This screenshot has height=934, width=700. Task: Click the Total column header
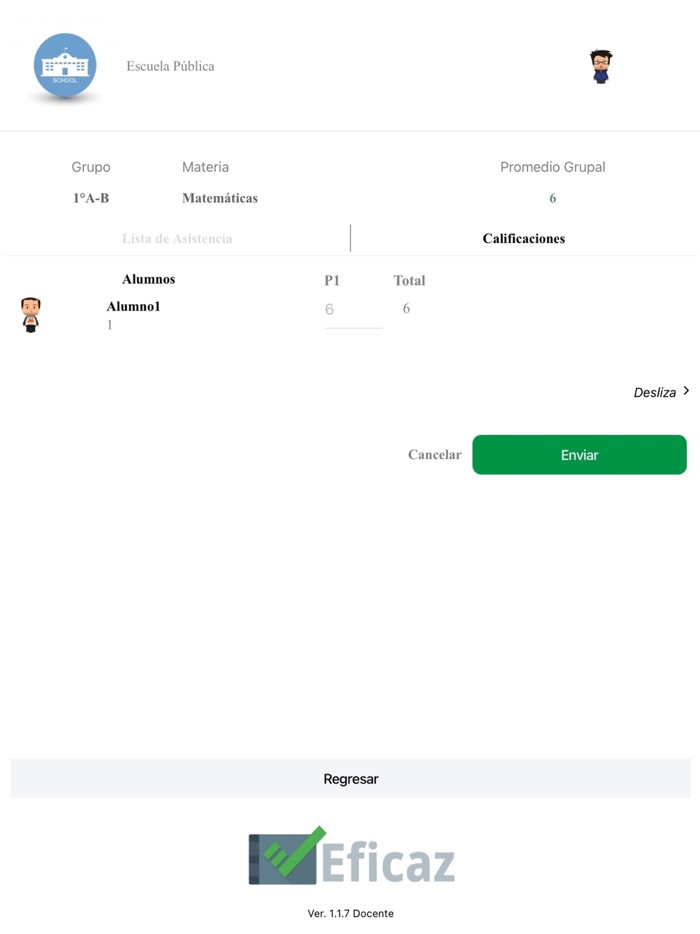point(409,281)
